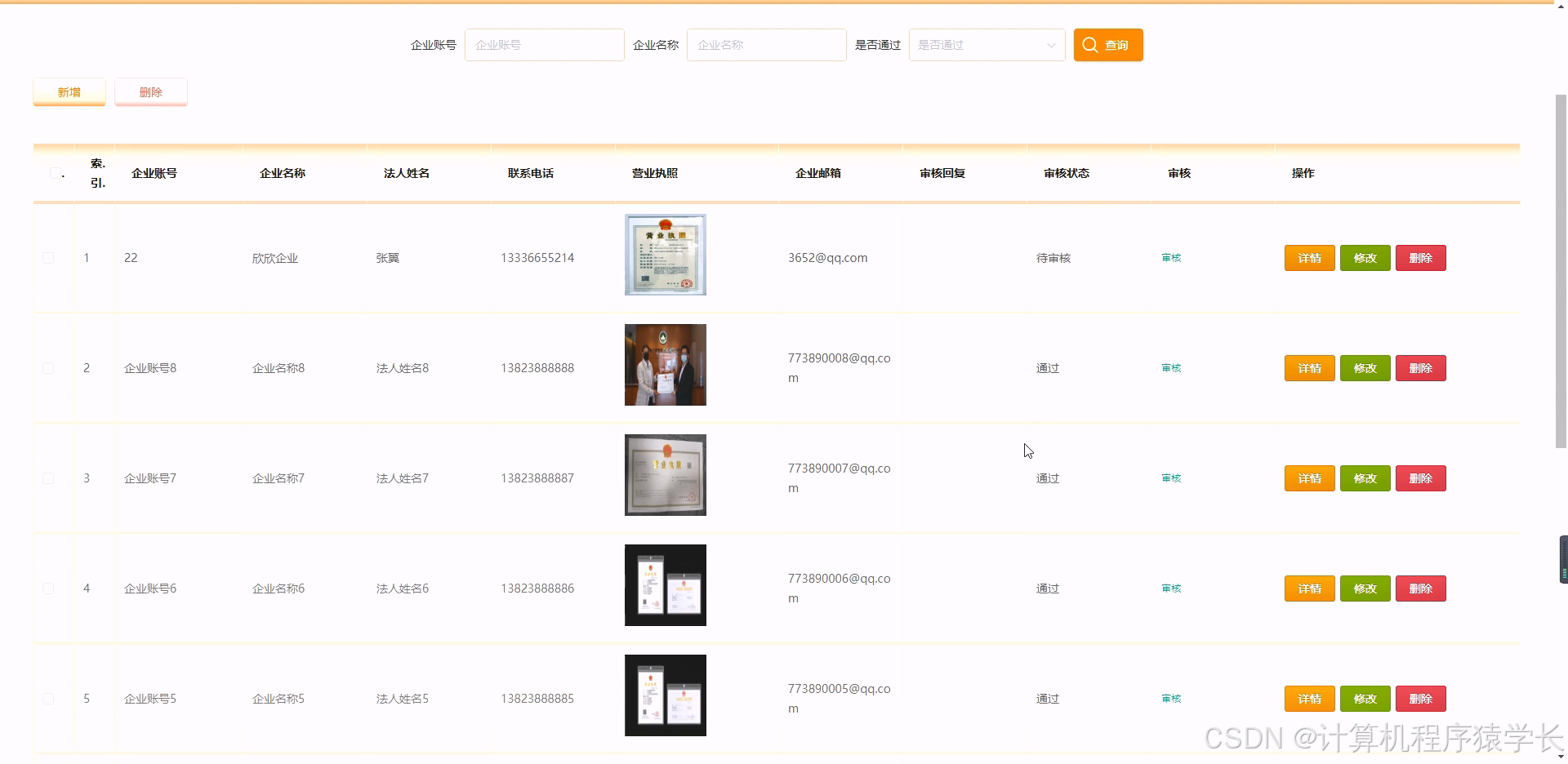The image size is (1568, 764).
Task: Click 详情 for 企业账号5 record
Action: tap(1309, 698)
